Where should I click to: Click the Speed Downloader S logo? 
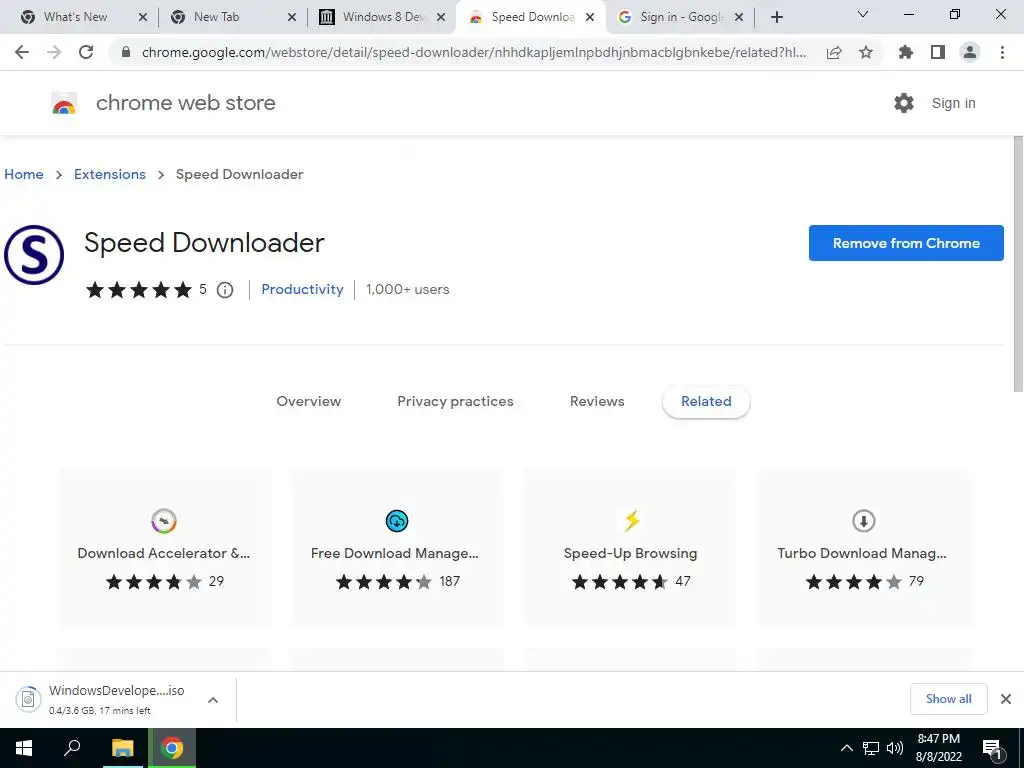[x=34, y=255]
